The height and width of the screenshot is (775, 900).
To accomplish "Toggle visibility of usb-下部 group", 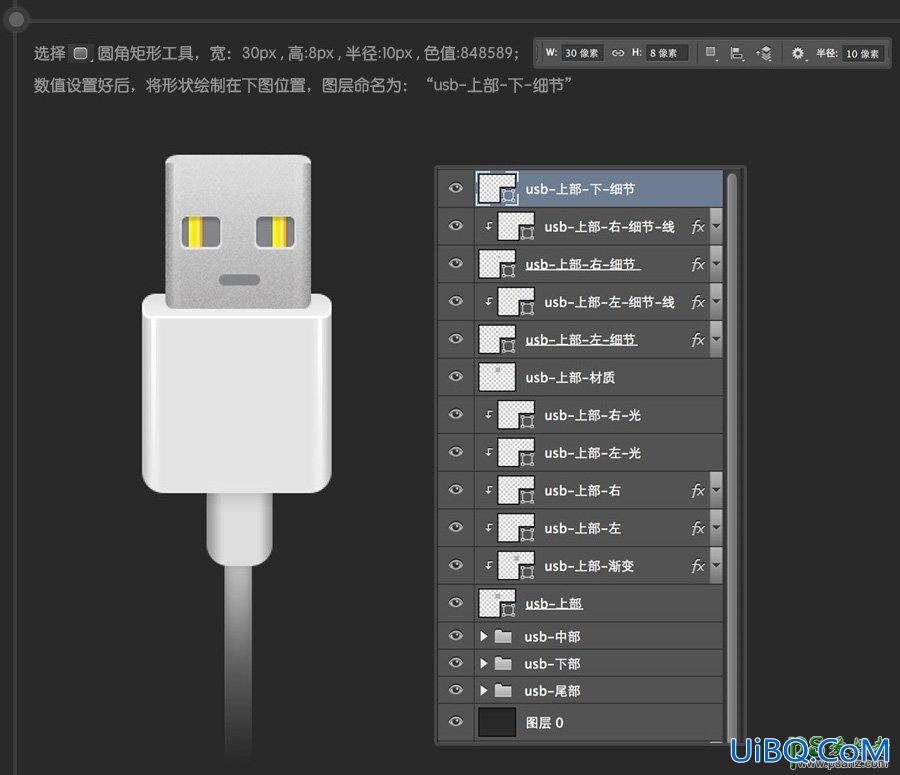I will (x=456, y=663).
